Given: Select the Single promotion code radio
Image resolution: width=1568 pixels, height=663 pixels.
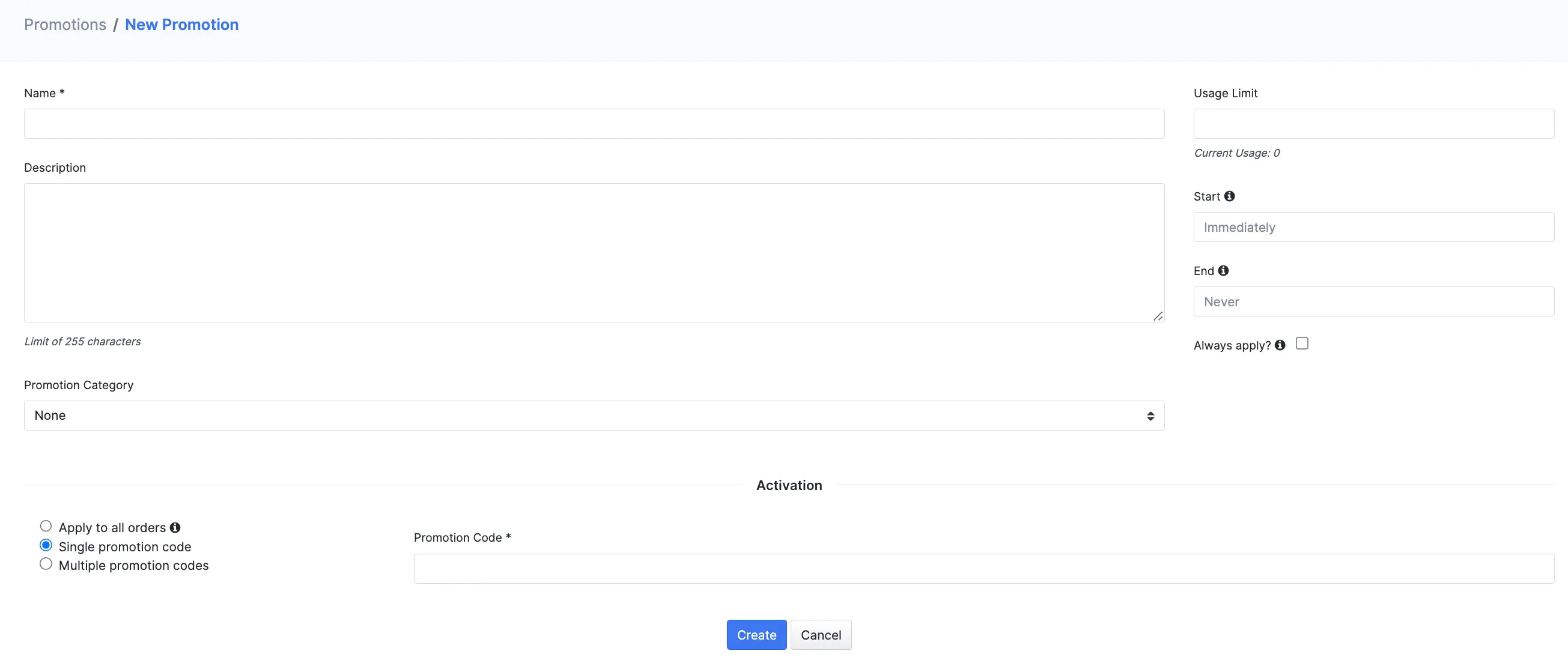Looking at the screenshot, I should click(x=46, y=545).
